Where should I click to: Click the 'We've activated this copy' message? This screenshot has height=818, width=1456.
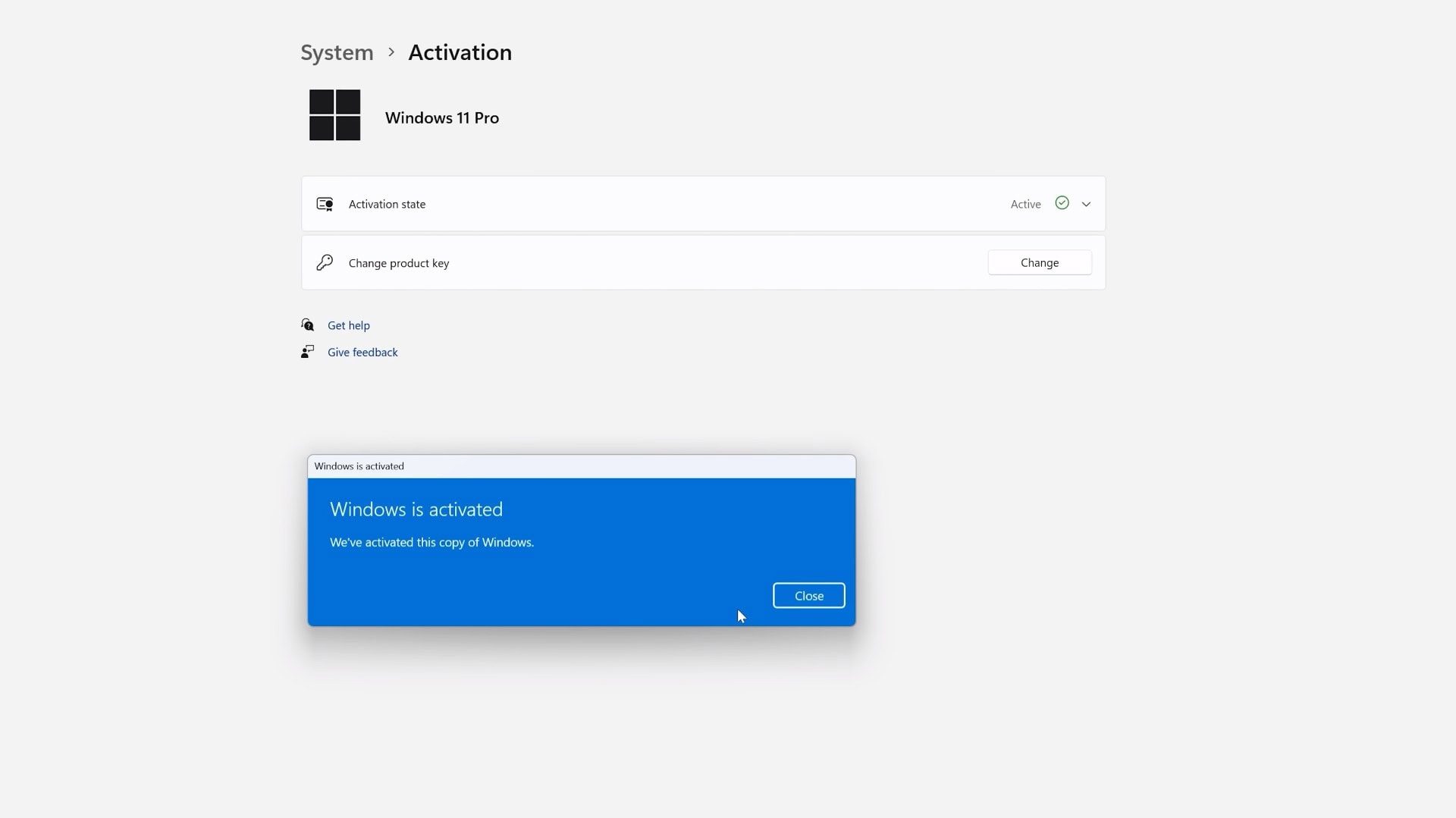[x=431, y=542]
